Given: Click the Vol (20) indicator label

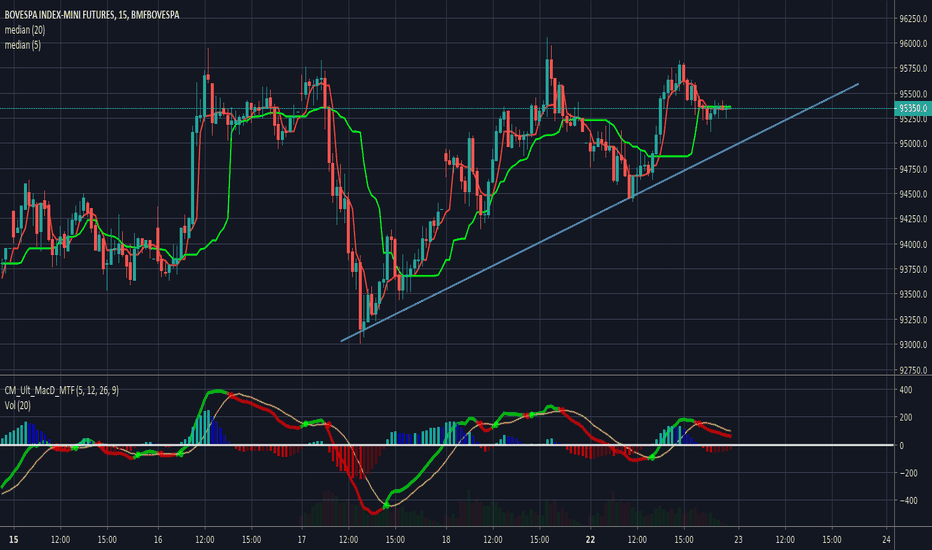Looking at the screenshot, I should click(17, 406).
